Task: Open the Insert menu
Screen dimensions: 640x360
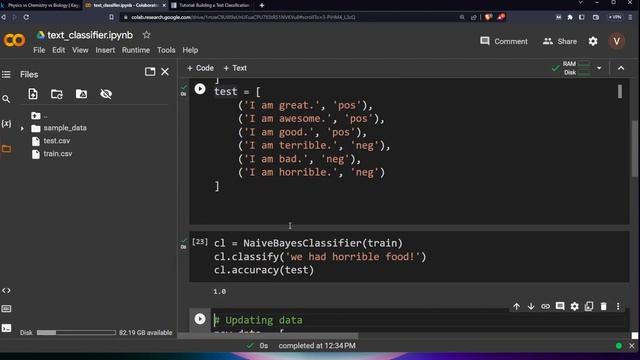Action: [105, 50]
